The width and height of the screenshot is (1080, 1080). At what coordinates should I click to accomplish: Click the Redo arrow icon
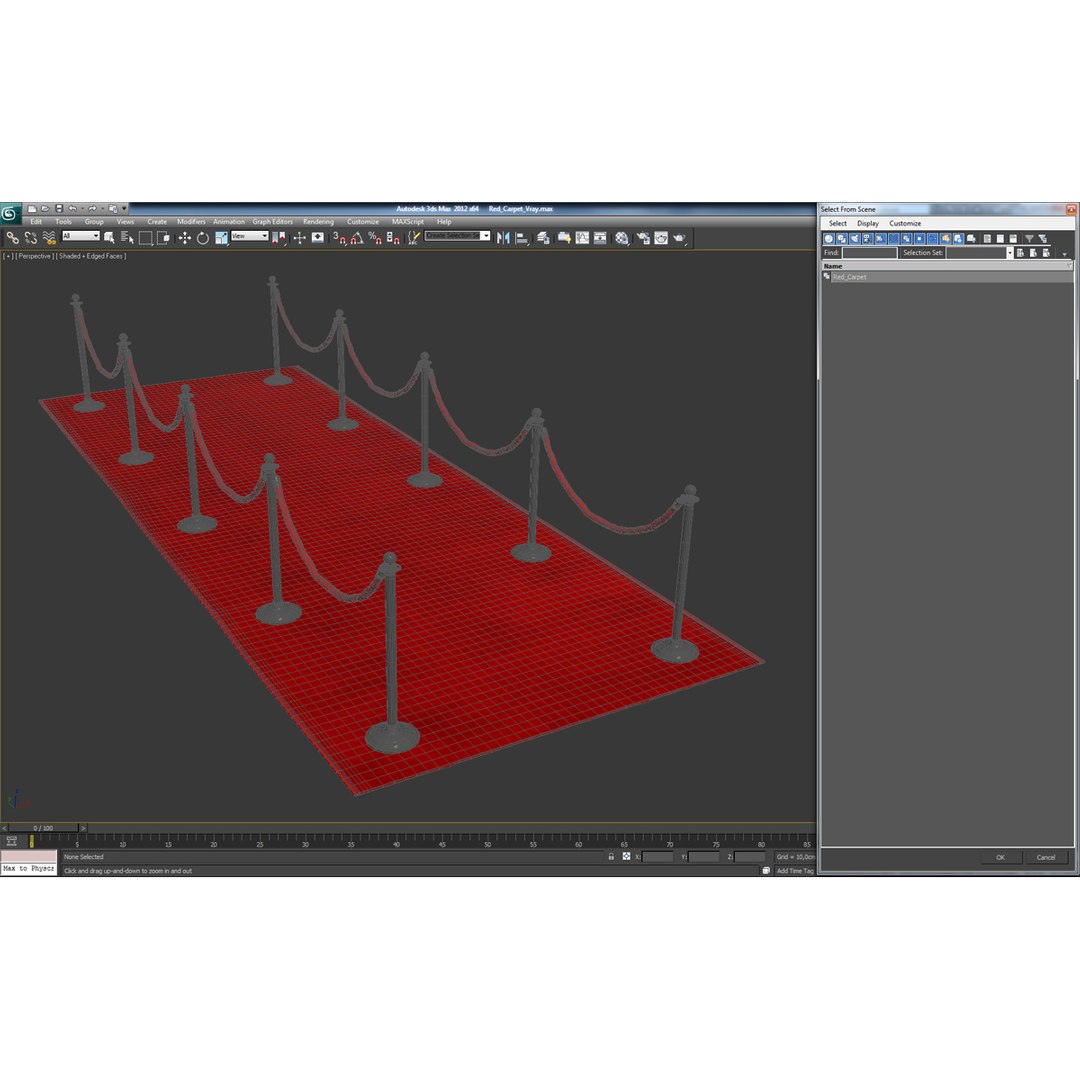click(92, 209)
